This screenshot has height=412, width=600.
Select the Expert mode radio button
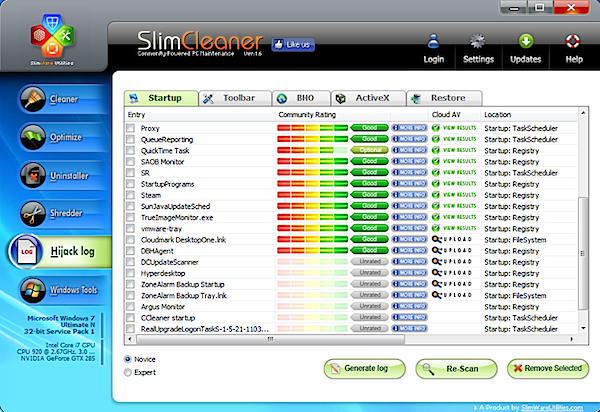click(x=128, y=372)
